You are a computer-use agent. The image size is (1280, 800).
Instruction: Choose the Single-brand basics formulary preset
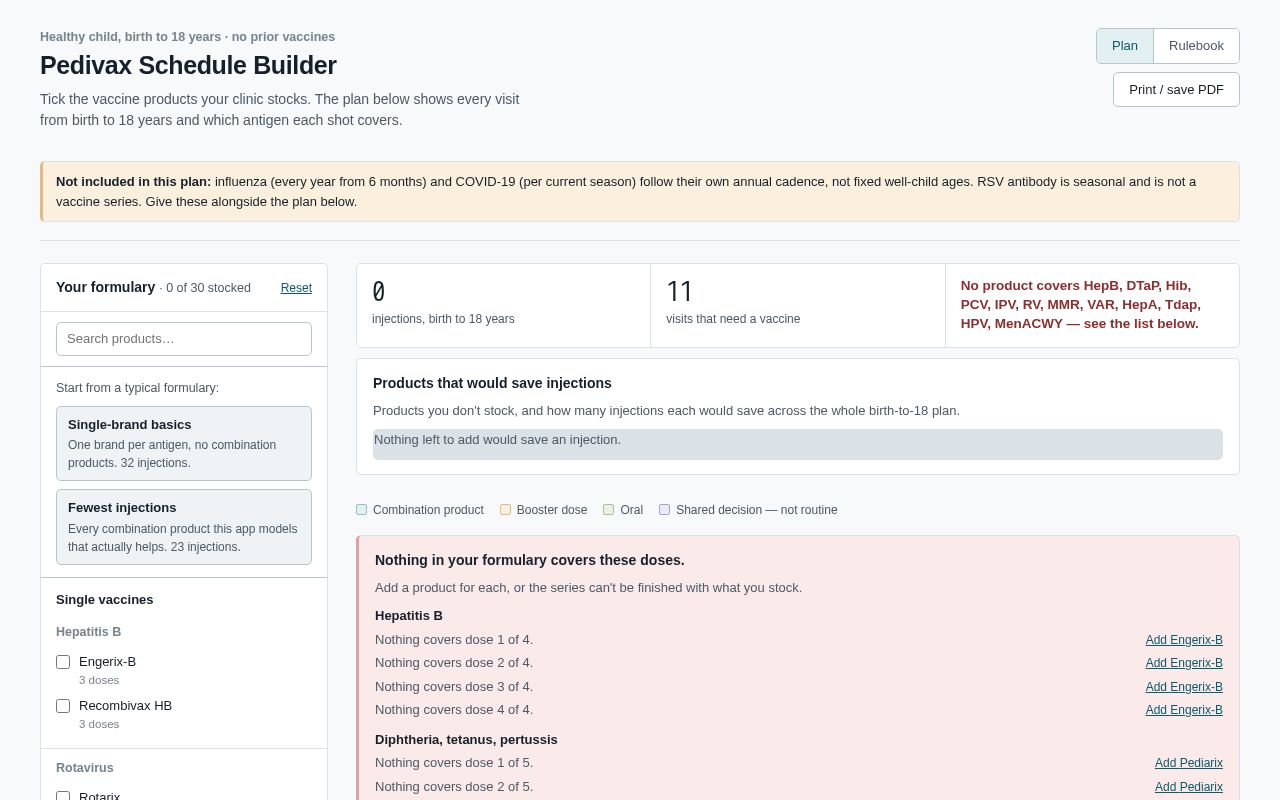coord(184,443)
